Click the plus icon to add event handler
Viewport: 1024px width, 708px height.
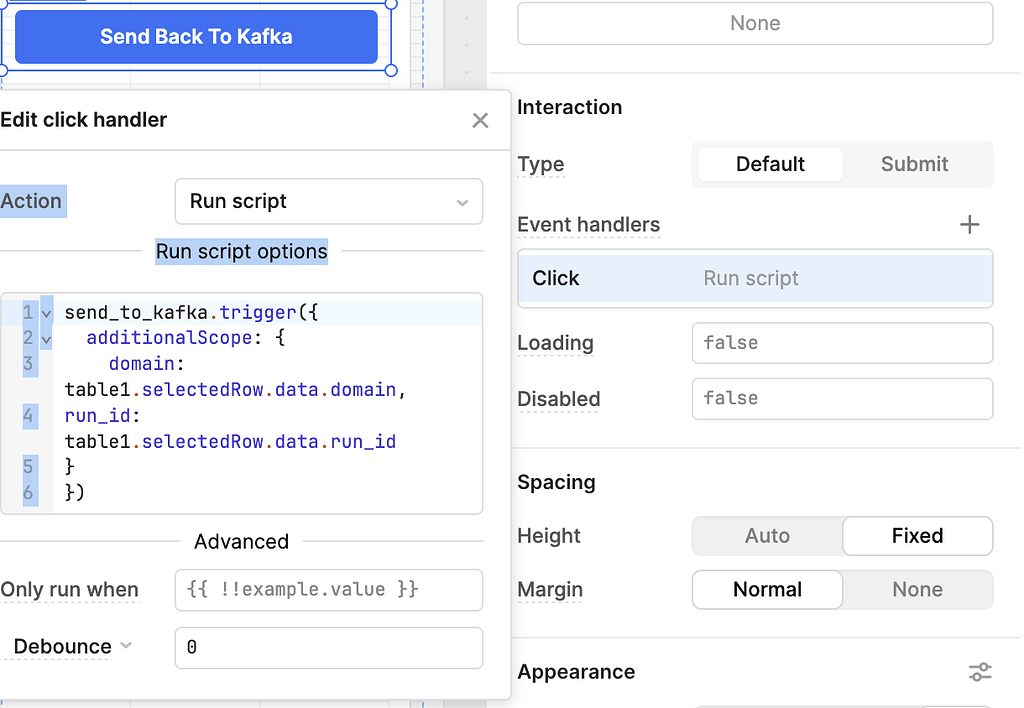click(x=969, y=225)
